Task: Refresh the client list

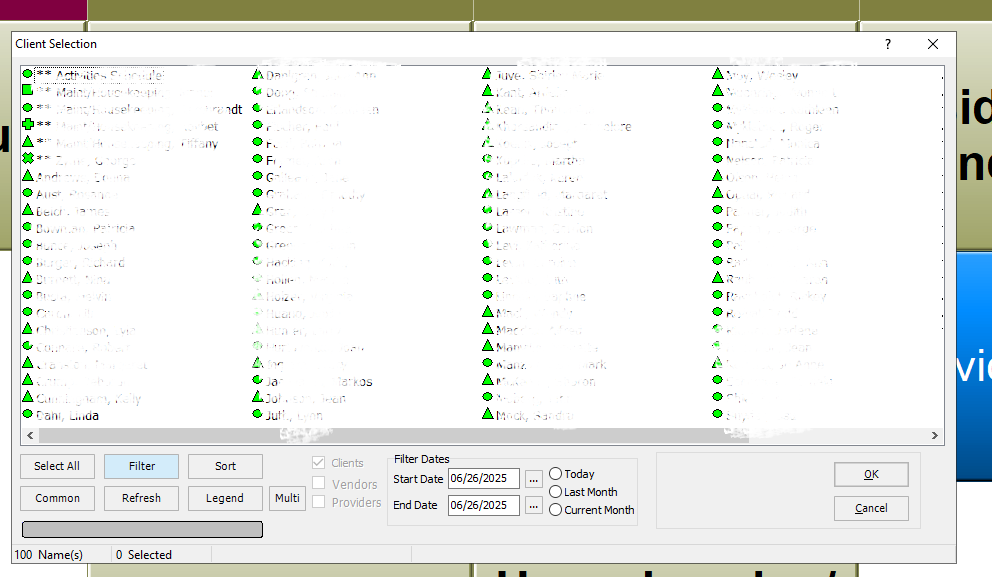Action: [141, 499]
